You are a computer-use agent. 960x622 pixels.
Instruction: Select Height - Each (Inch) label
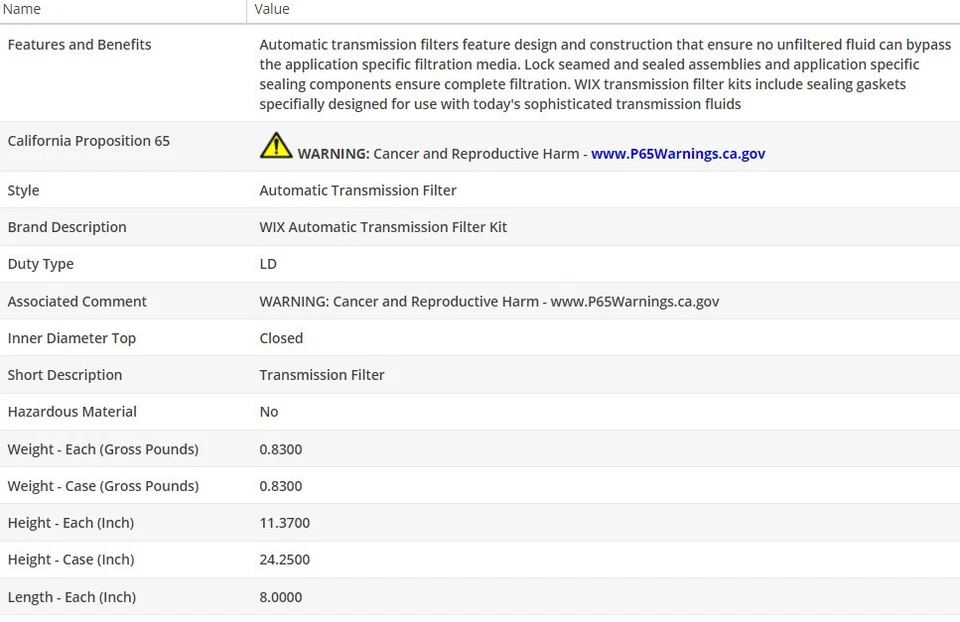coord(71,523)
